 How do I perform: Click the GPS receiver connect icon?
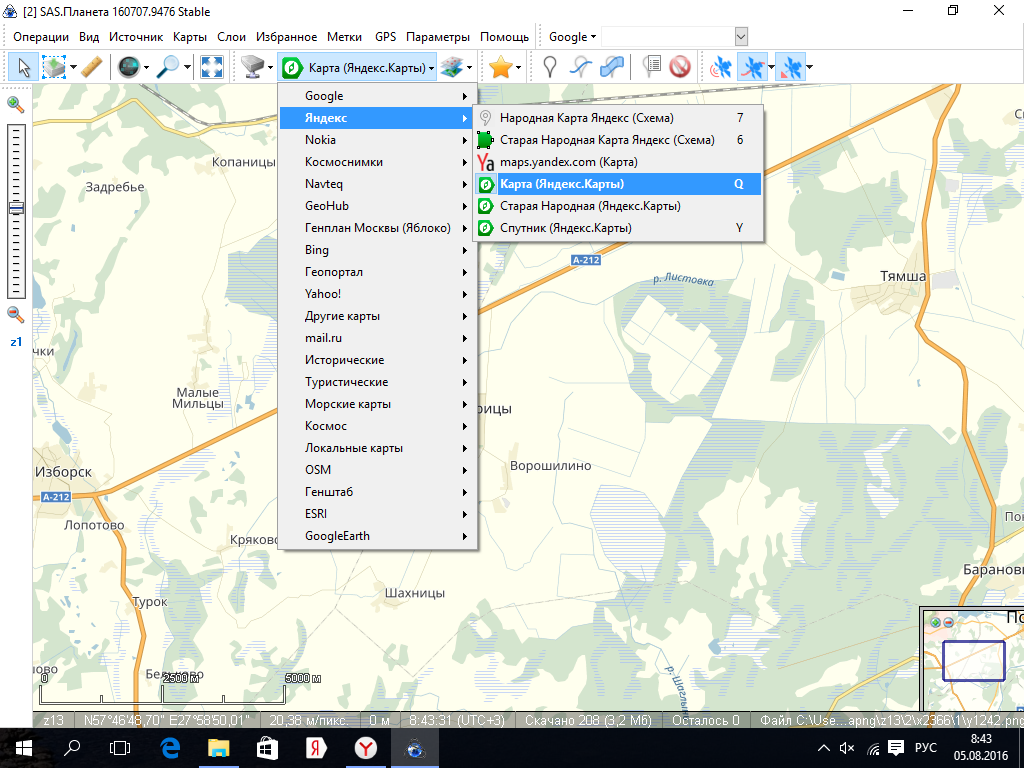click(721, 67)
